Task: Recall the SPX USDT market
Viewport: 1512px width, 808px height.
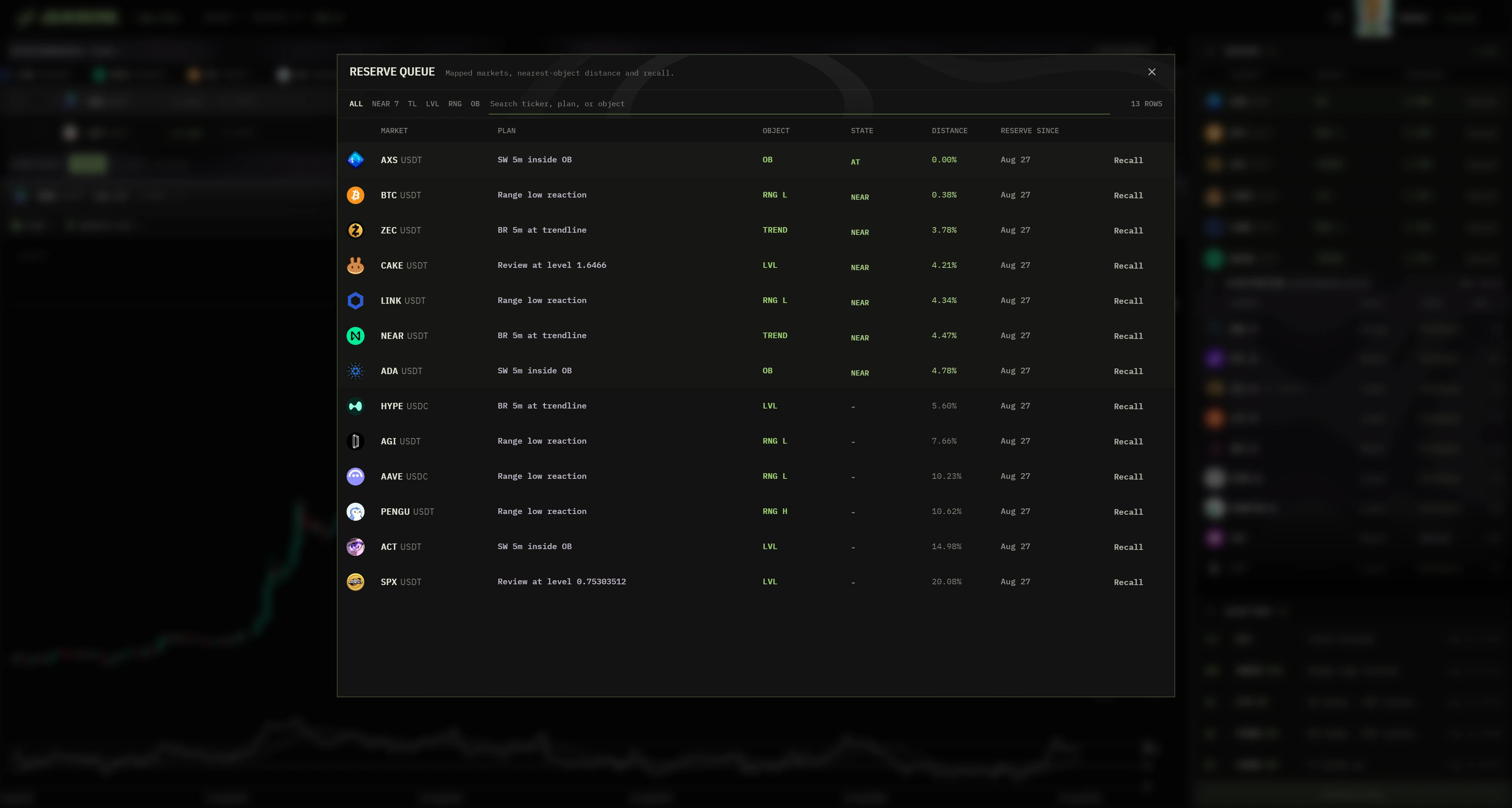Action: (x=1128, y=583)
